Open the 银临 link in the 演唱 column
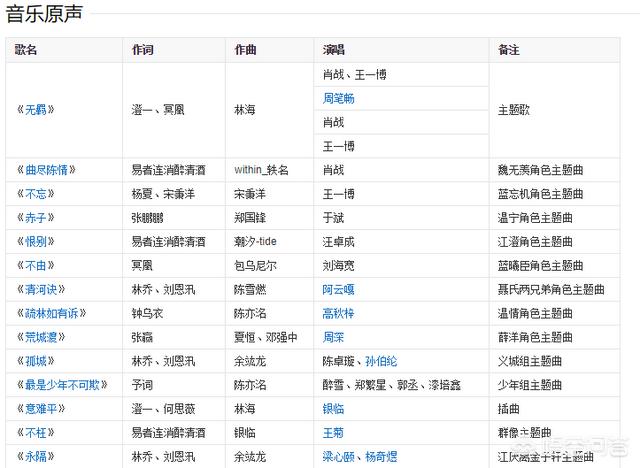The height and width of the screenshot is (468, 640). pos(332,409)
